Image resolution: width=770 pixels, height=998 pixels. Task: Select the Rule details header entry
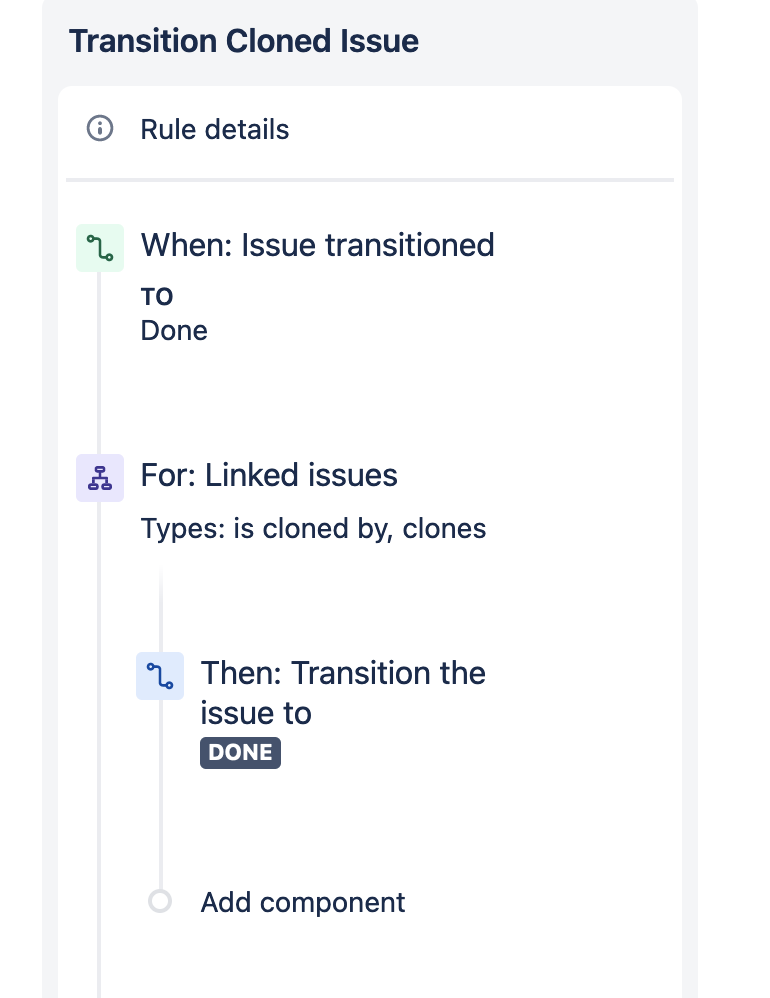[x=214, y=128]
